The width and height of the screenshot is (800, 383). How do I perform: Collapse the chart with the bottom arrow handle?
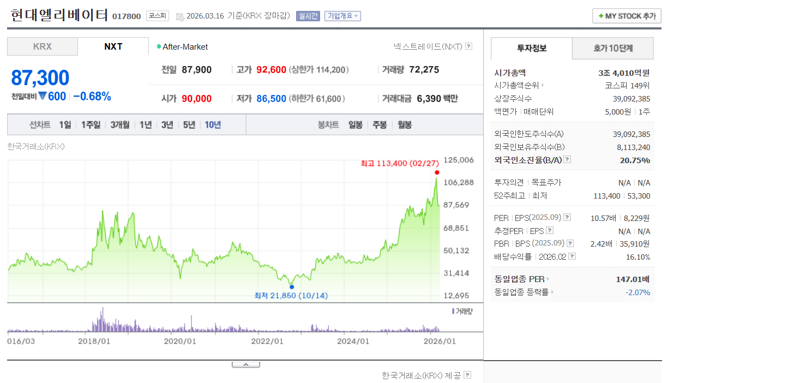coord(245,365)
